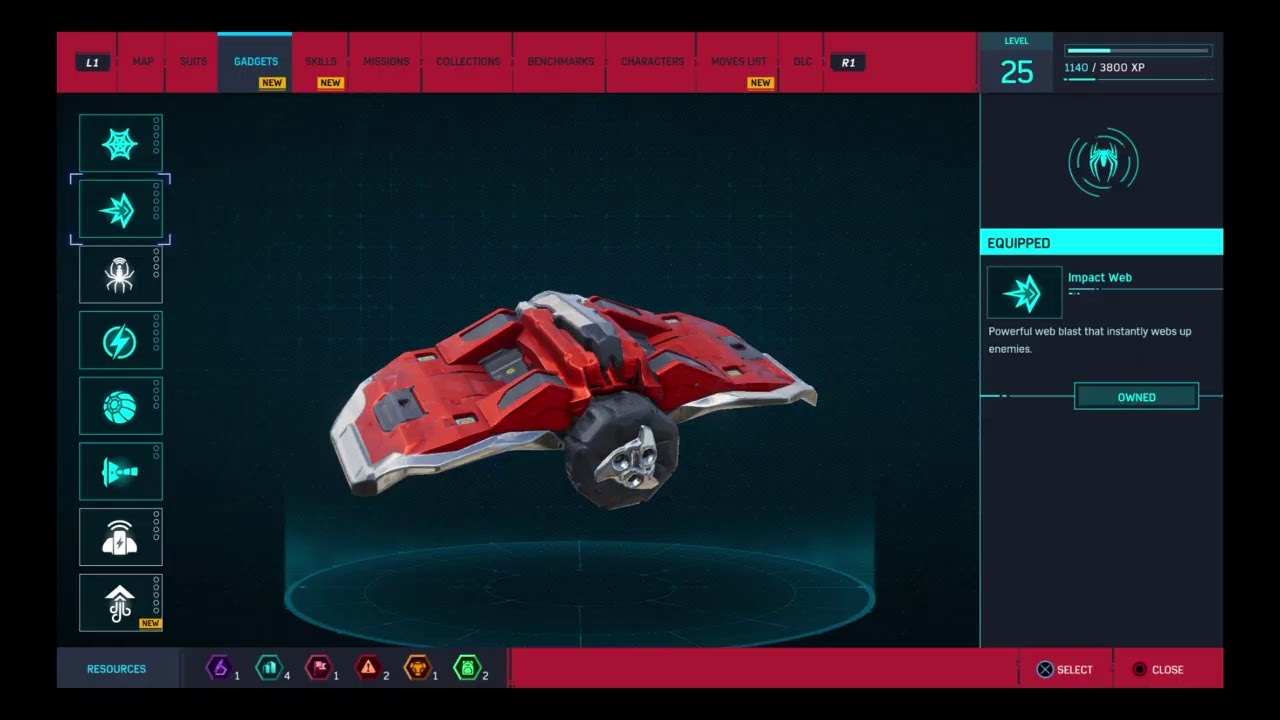Open the Suspension Matrix gadget marked NEW
Screen dimensions: 1280x720
point(120,603)
